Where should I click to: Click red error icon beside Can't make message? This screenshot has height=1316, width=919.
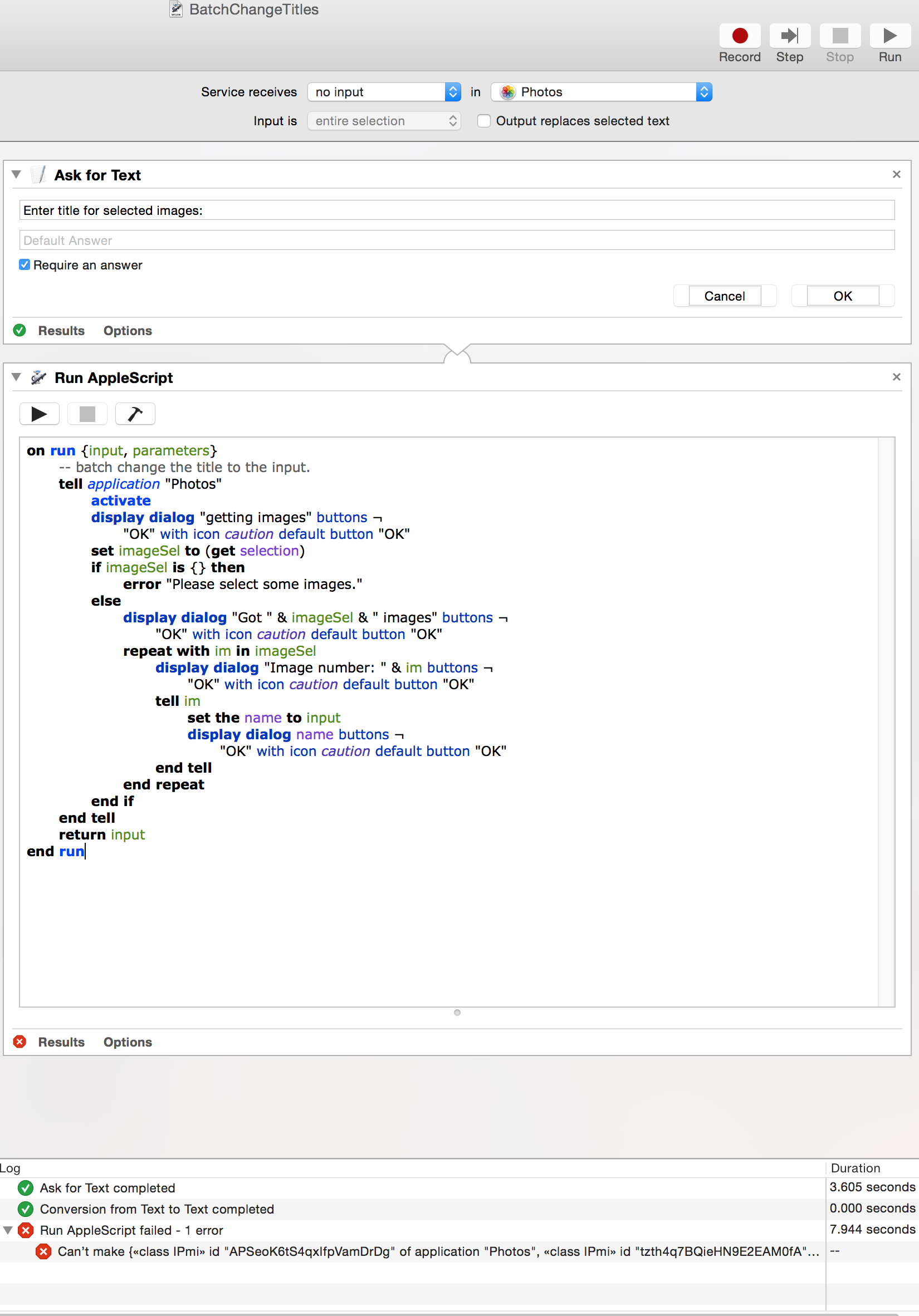(43, 1251)
